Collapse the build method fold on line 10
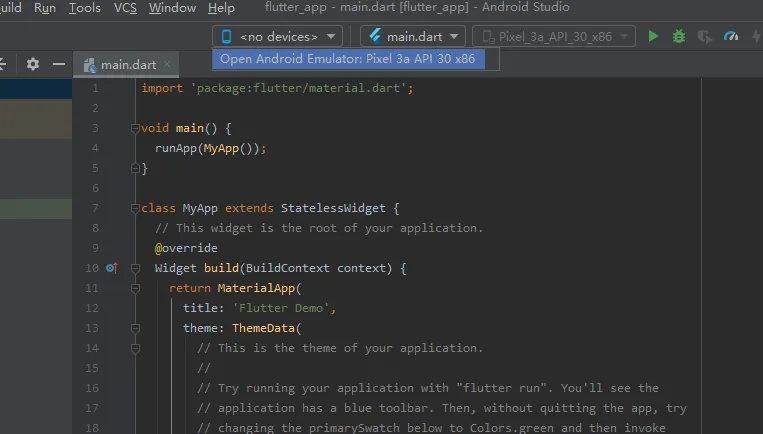 pyautogui.click(x=135, y=269)
